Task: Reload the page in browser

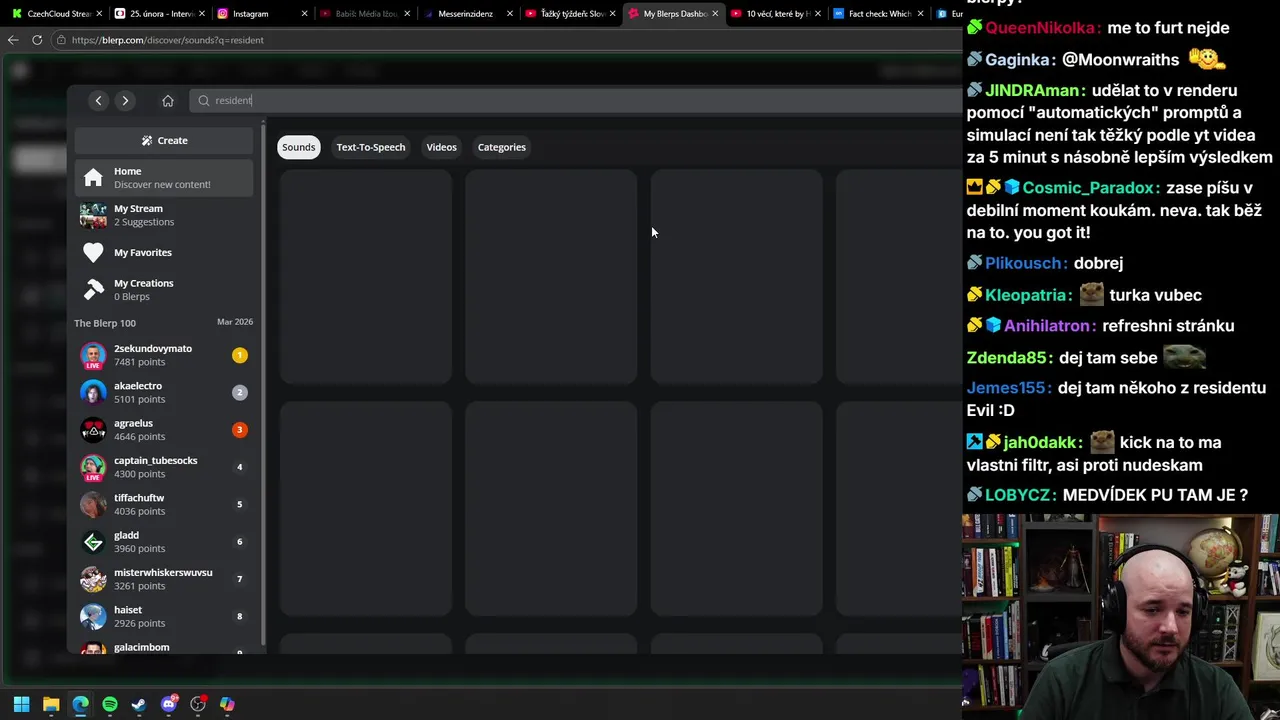Action: 37,40
